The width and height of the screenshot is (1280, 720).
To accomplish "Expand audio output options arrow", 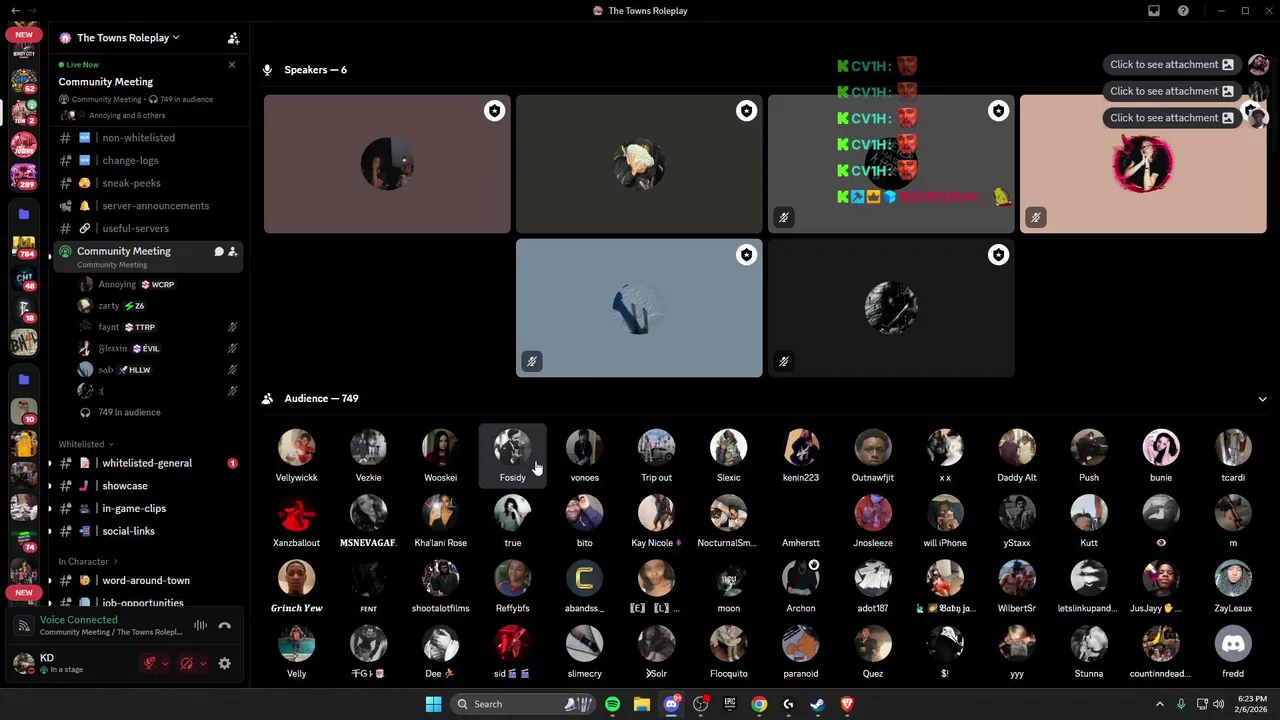I will (x=203, y=663).
